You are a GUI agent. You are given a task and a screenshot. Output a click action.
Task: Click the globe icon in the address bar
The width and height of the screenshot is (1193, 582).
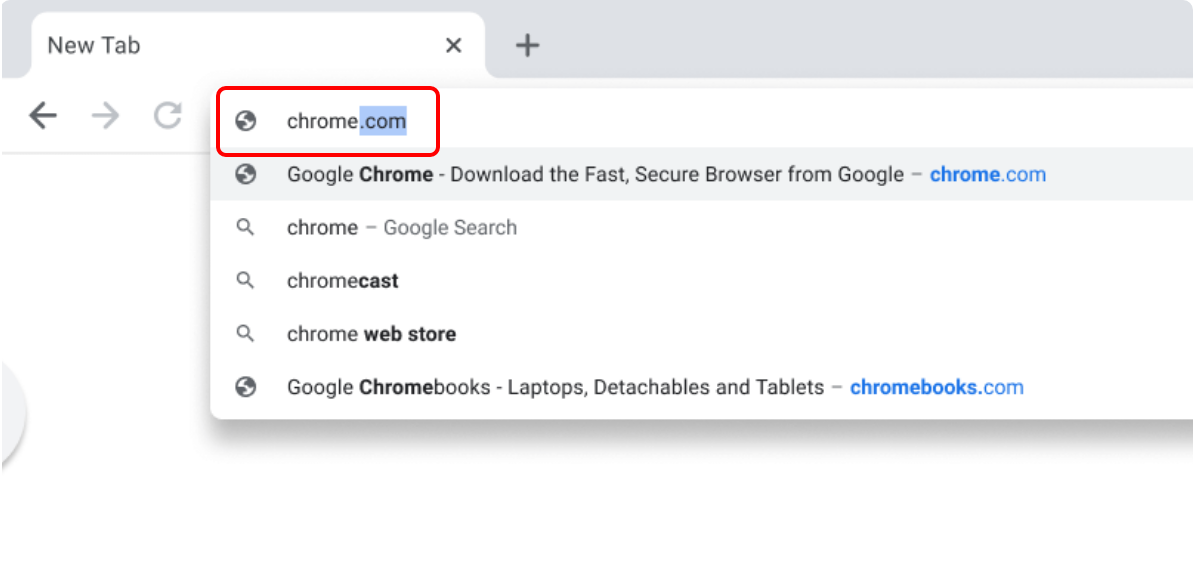[245, 121]
